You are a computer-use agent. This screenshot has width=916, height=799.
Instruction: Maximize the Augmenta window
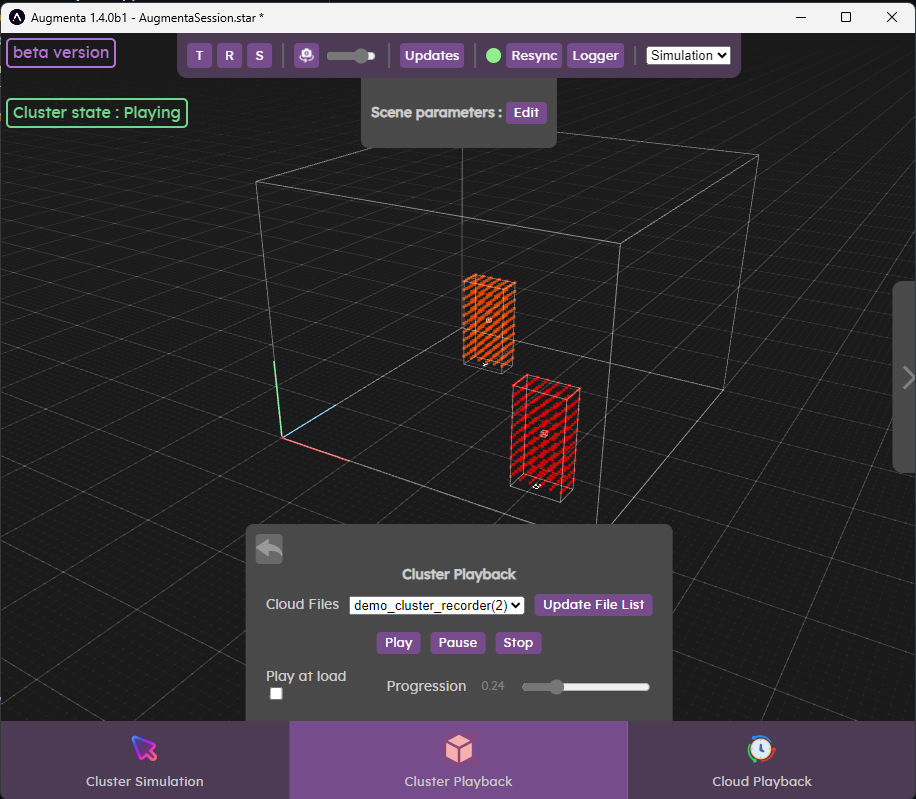[x=846, y=17]
